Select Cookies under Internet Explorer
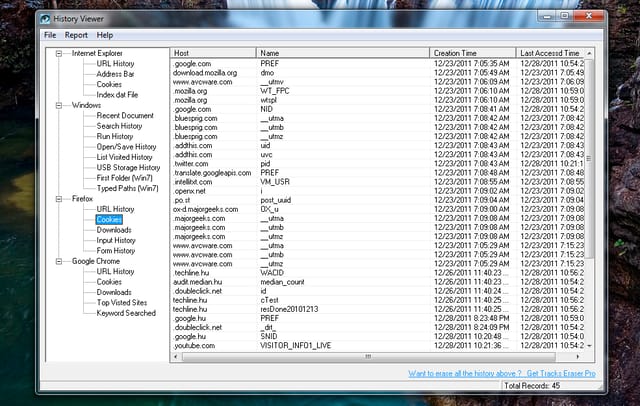Viewport: 640px width, 406px height. click(109, 84)
